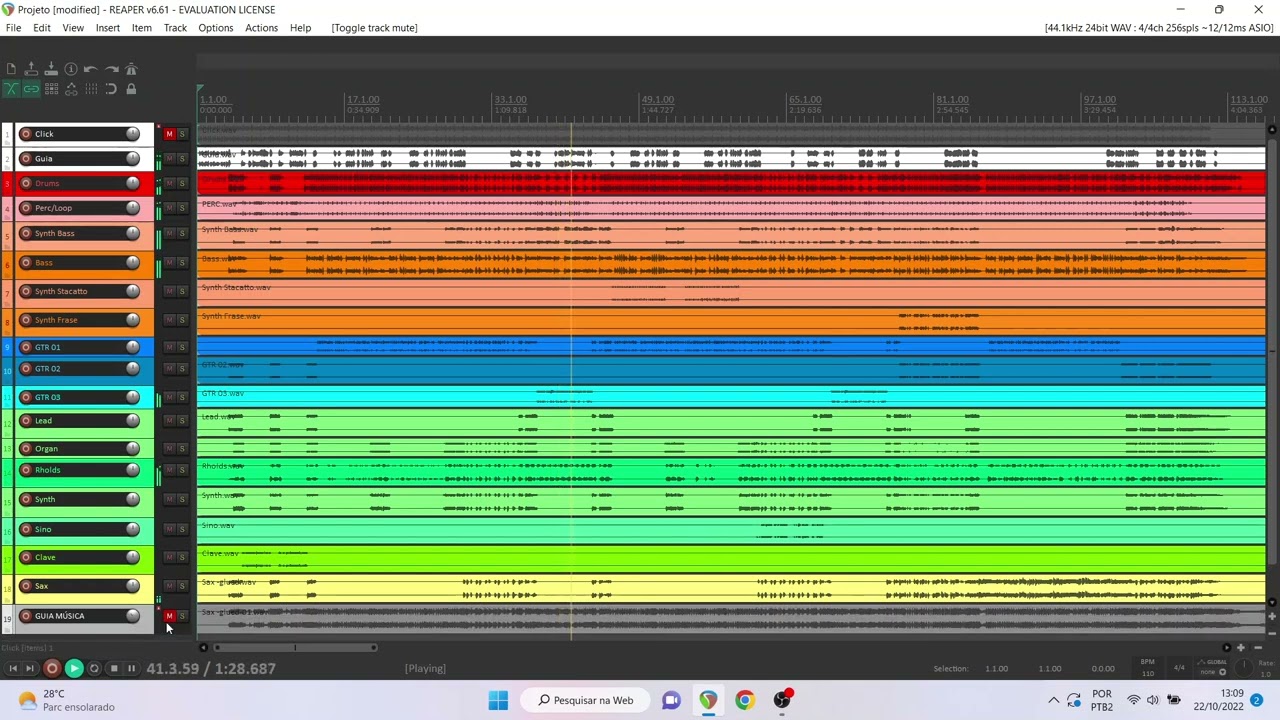Open the Actions menu

pyautogui.click(x=261, y=28)
